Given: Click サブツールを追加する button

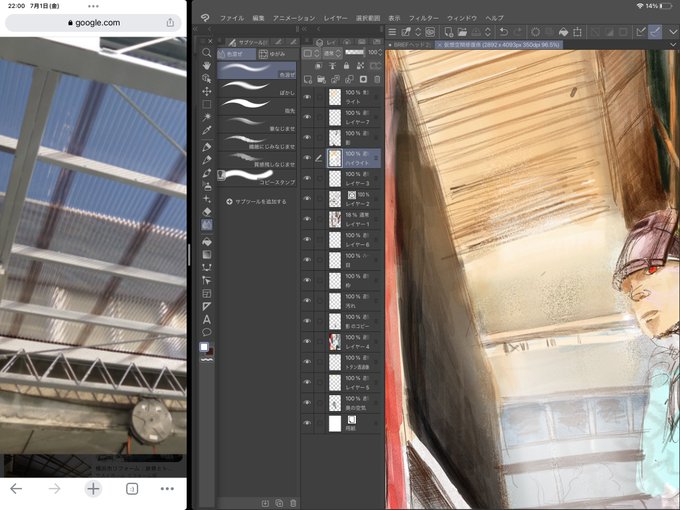Looking at the screenshot, I should point(256,202).
